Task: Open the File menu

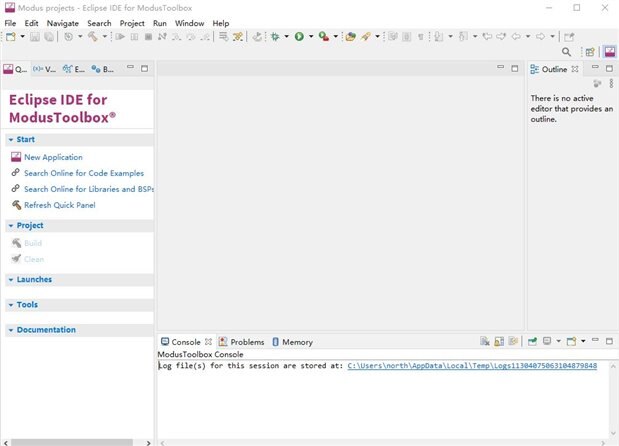Action: (x=10, y=23)
